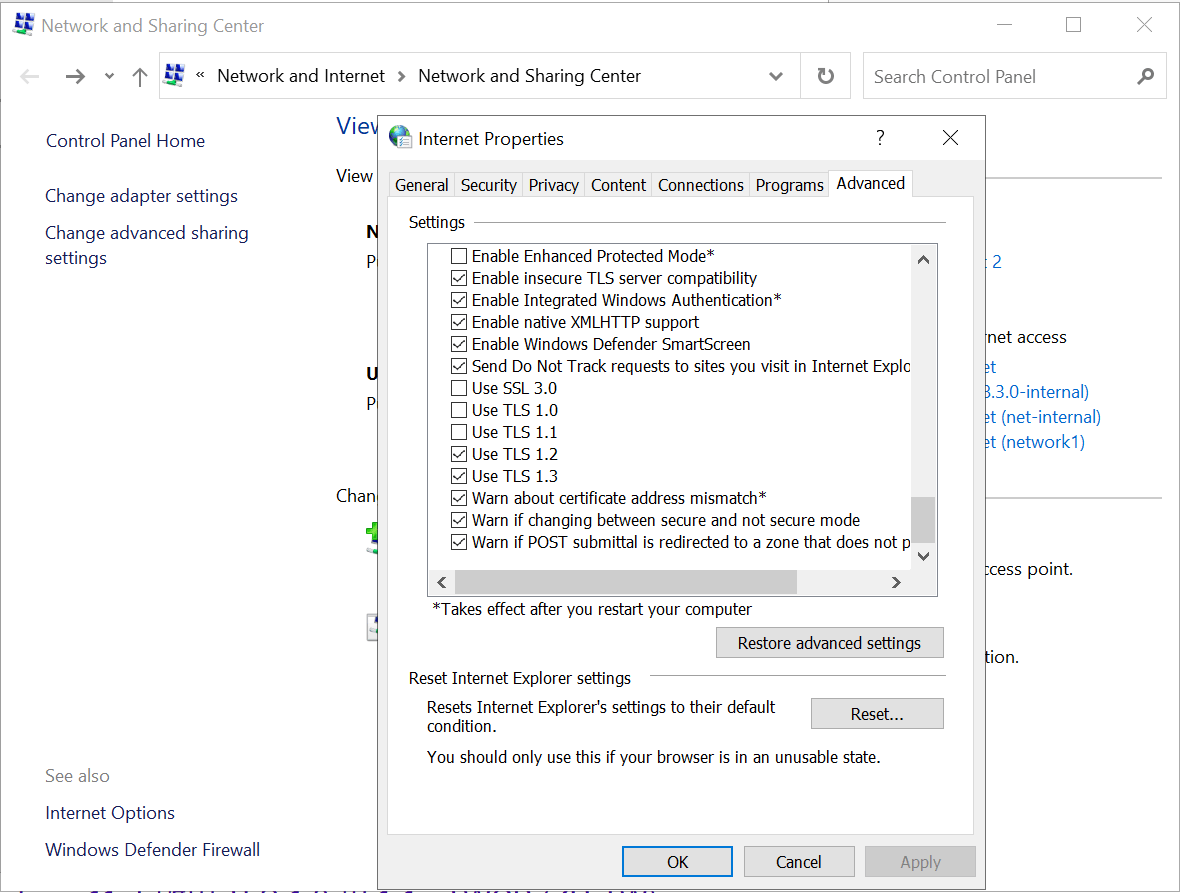Image resolution: width=1180 pixels, height=893 pixels.
Task: Close the Network and Sharing Center window
Action: point(1145,25)
